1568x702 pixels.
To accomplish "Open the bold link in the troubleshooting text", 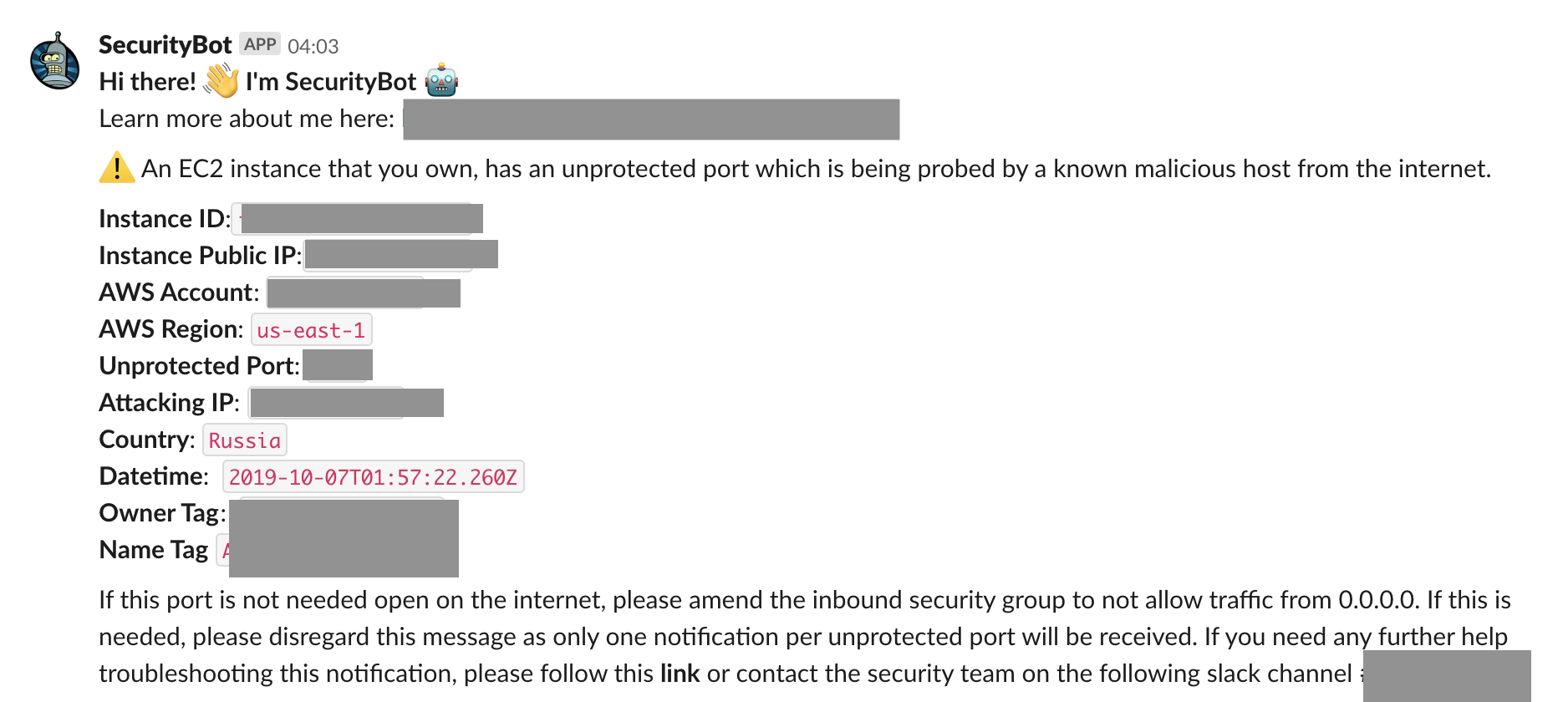I will pos(680,673).
